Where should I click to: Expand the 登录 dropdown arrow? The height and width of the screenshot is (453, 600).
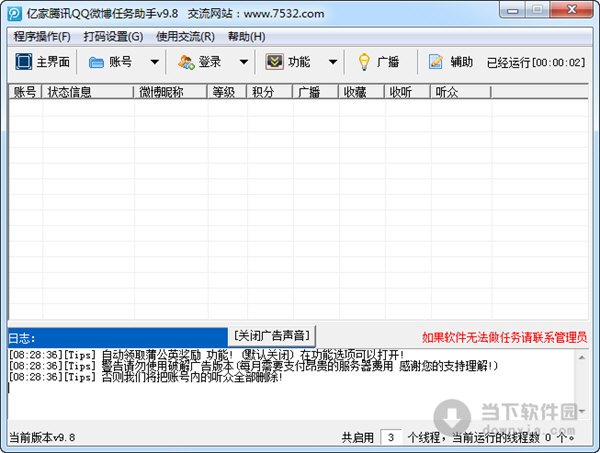click(x=244, y=62)
